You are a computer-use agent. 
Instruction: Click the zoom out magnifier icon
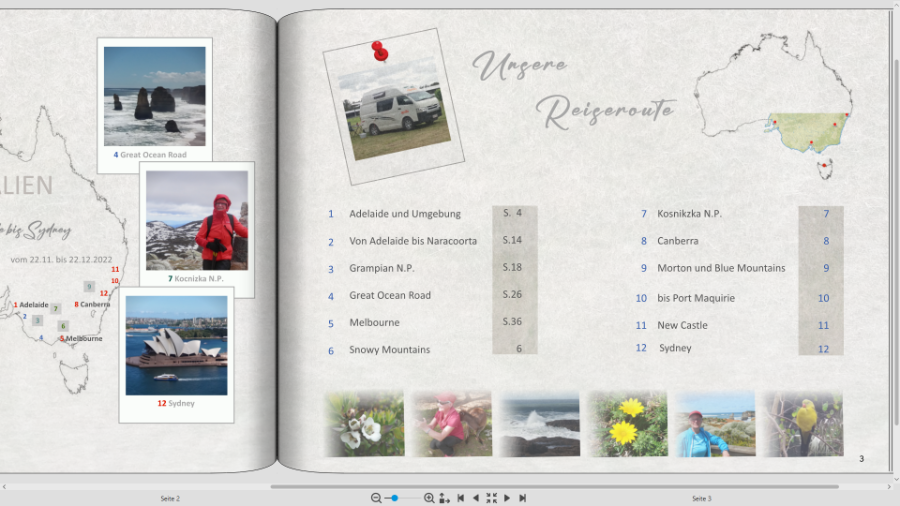pyautogui.click(x=376, y=498)
